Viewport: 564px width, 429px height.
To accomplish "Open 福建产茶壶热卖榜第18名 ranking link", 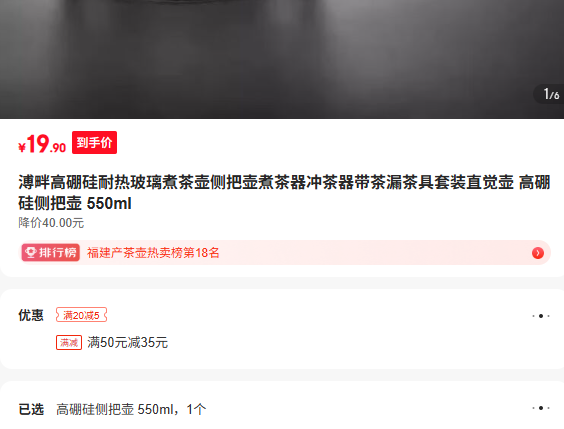I will pyautogui.click(x=153, y=253).
